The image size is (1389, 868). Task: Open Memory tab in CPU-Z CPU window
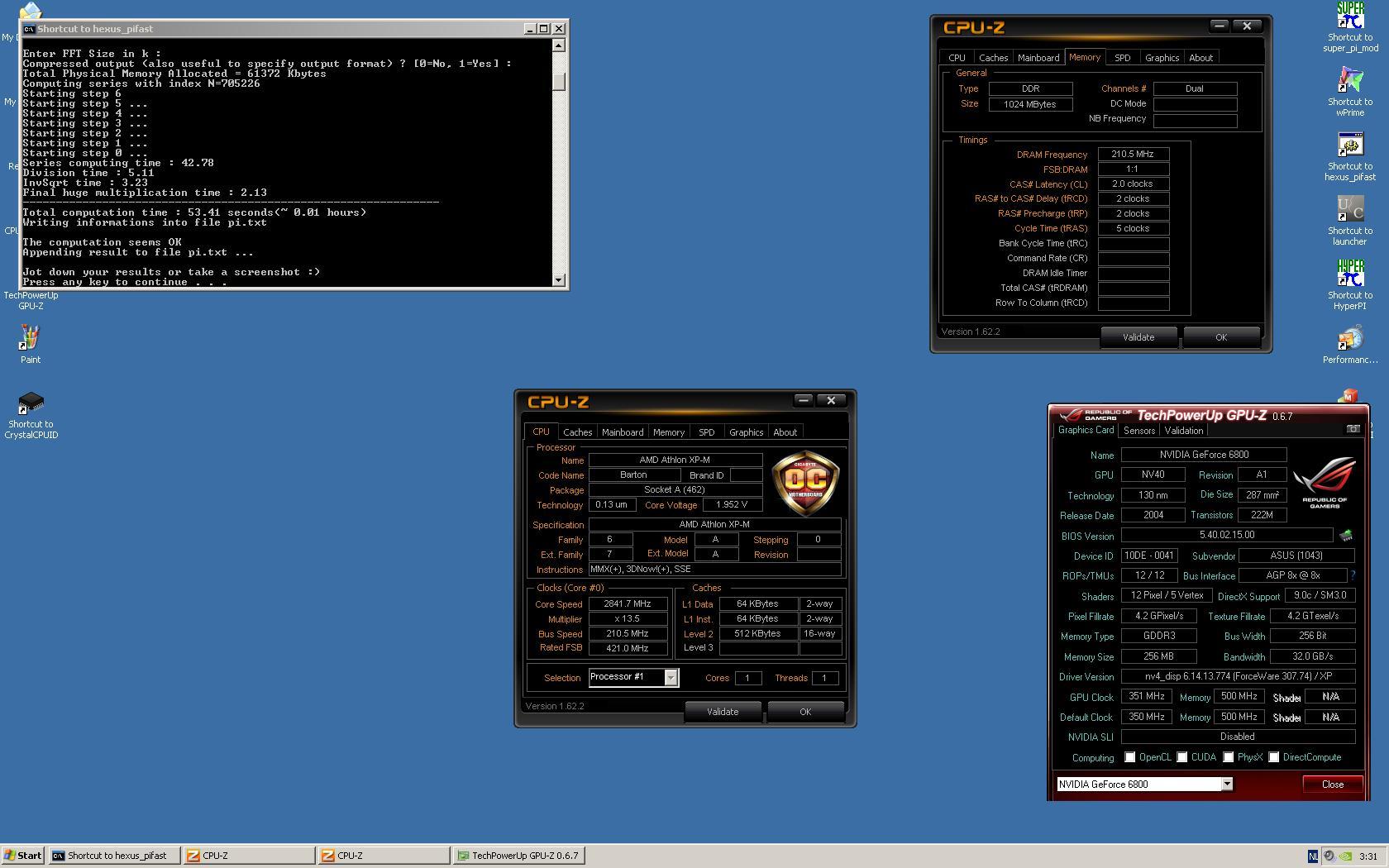click(x=668, y=432)
